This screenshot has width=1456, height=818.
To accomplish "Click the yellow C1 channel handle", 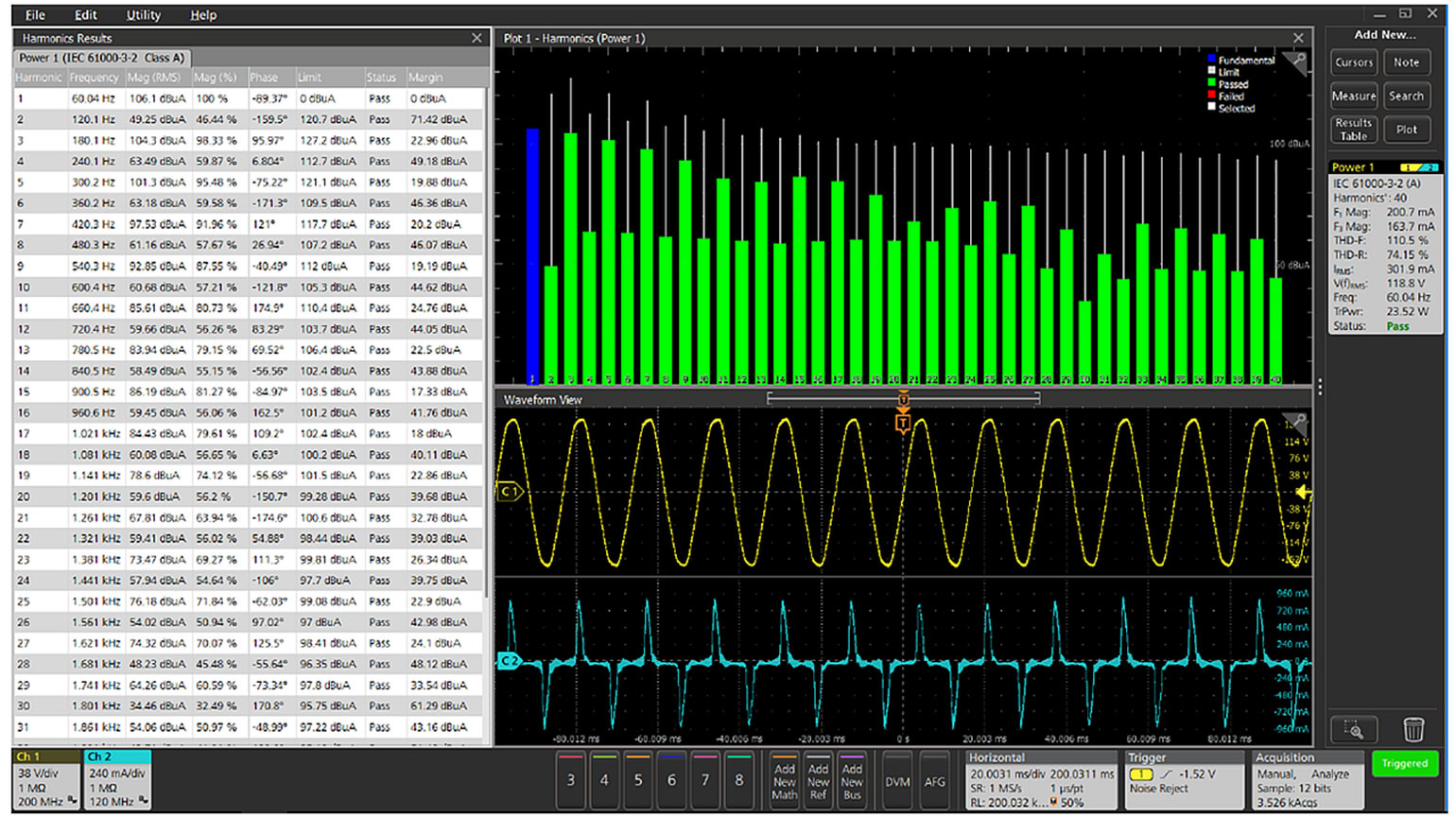I will pyautogui.click(x=509, y=492).
